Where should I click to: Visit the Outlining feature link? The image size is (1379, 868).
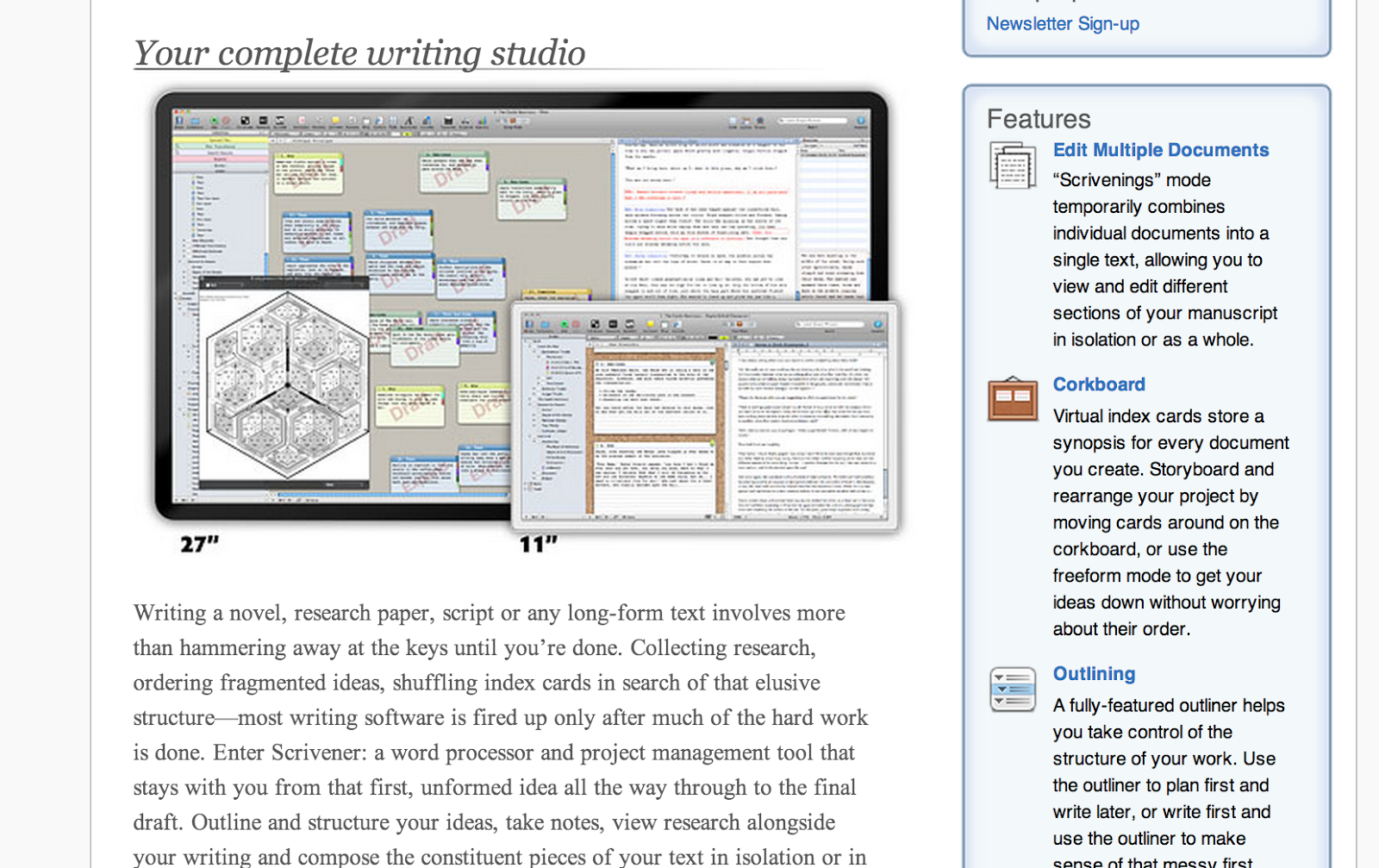point(1094,674)
